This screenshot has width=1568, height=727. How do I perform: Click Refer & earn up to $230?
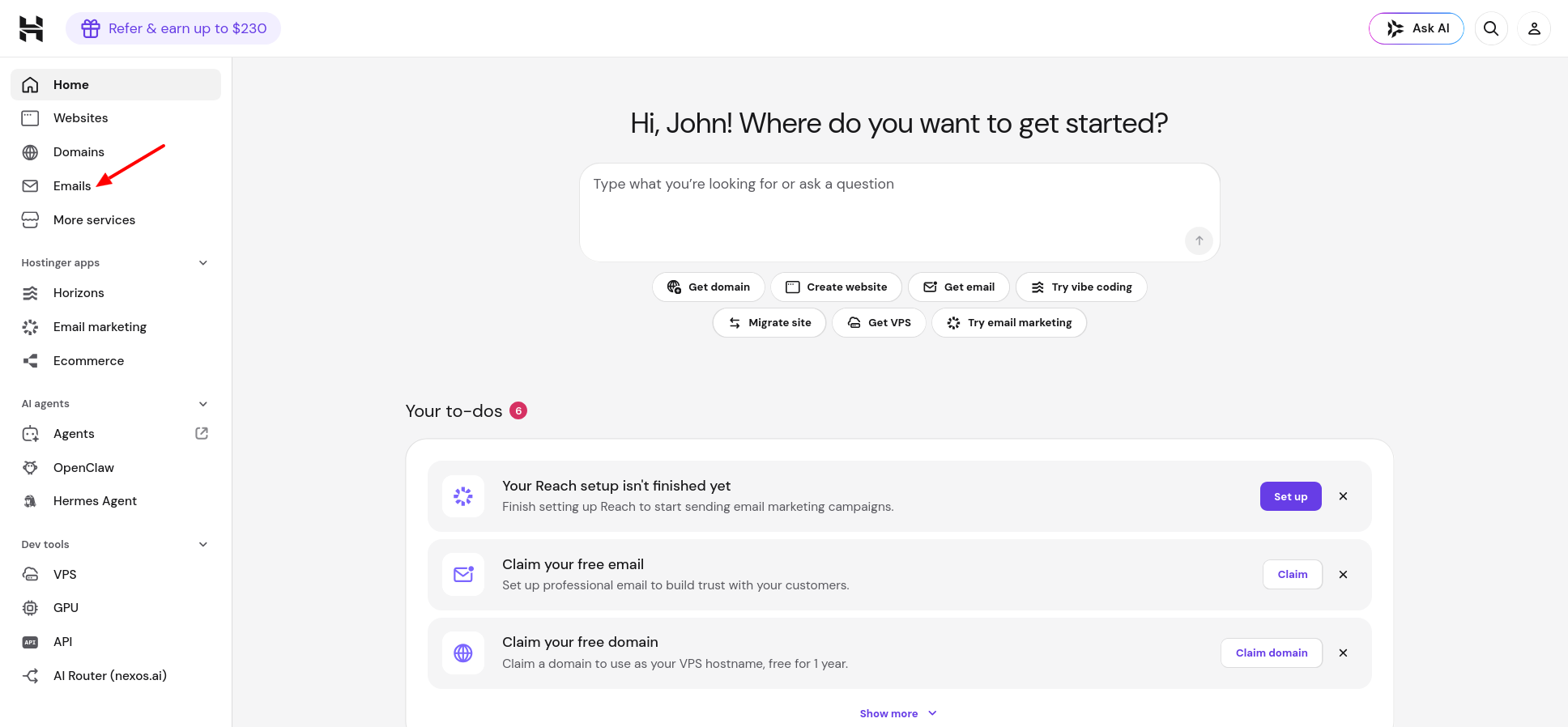tap(173, 28)
